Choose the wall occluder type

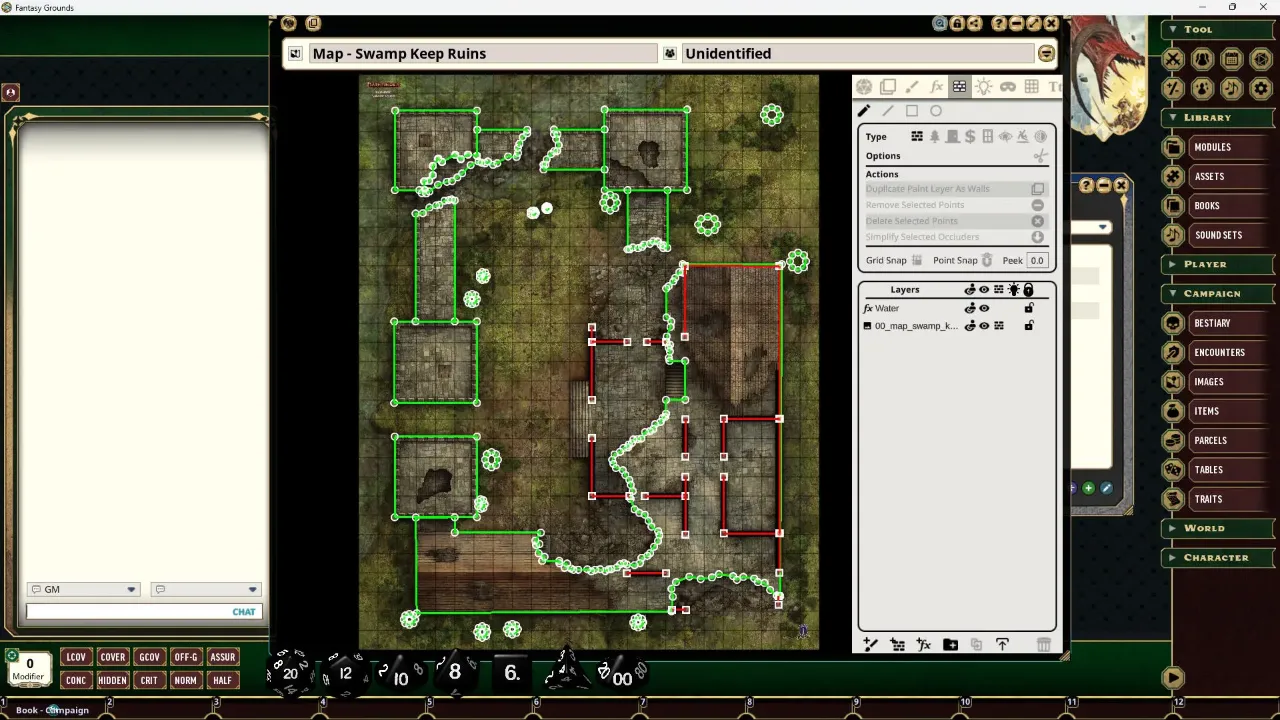[x=917, y=136]
